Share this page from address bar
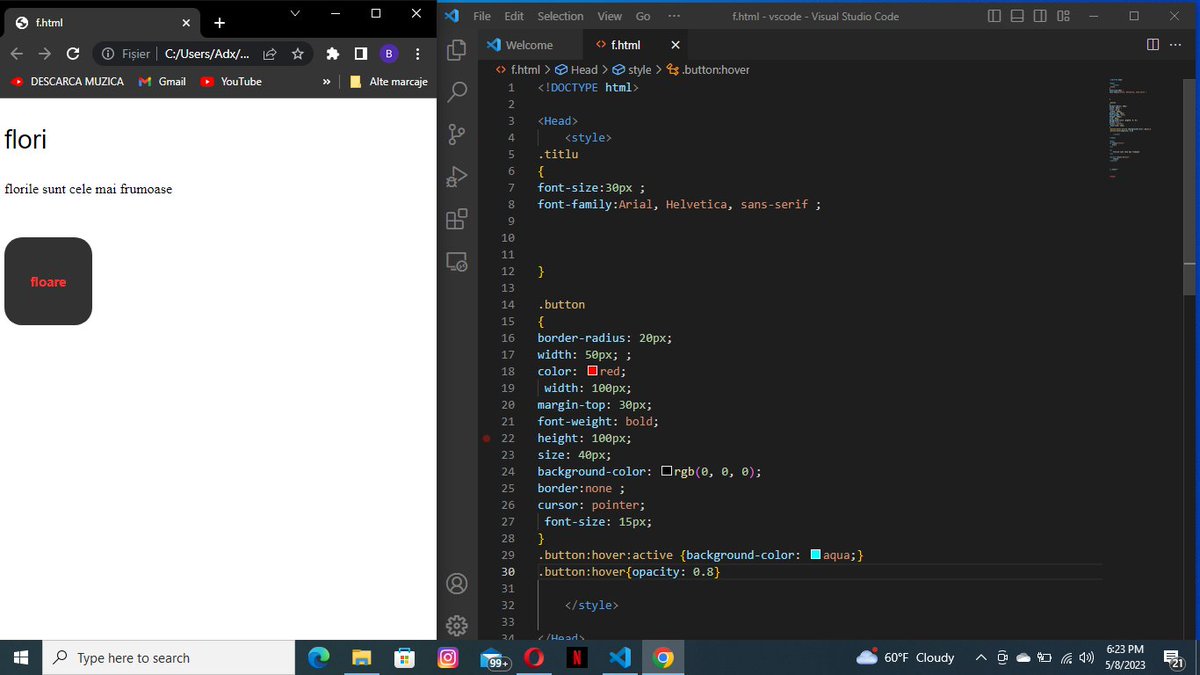1200x675 pixels. click(x=270, y=54)
